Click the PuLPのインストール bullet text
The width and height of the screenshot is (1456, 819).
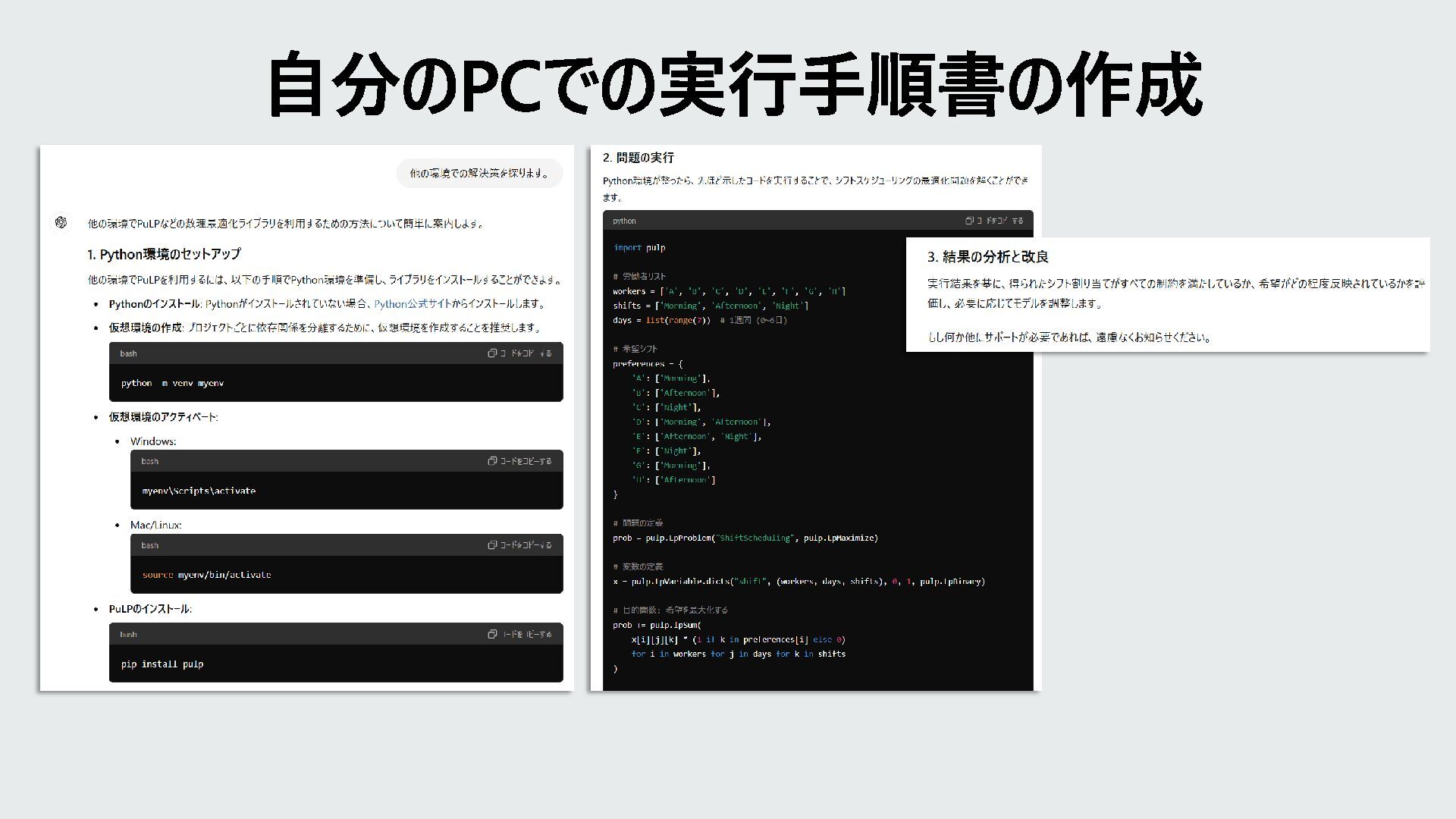click(150, 609)
